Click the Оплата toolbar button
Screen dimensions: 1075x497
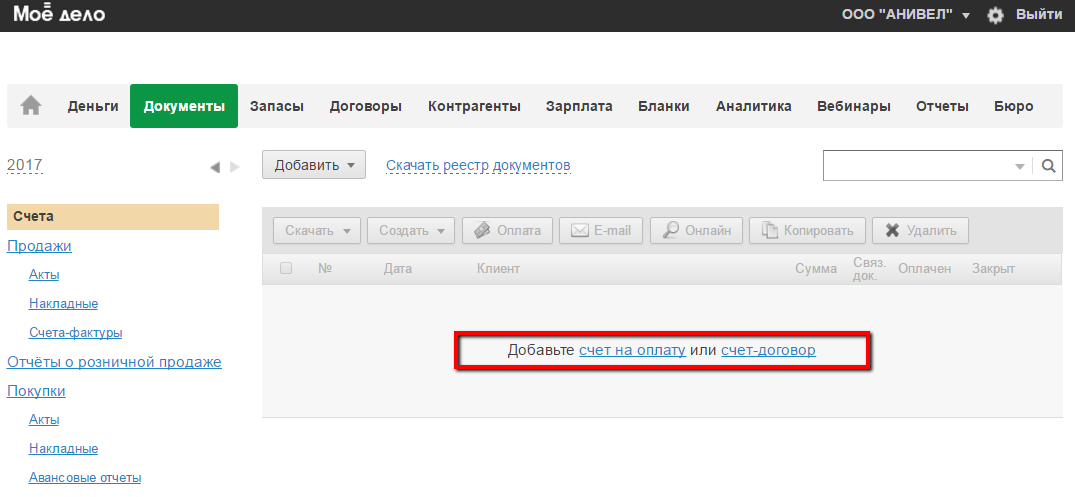pos(506,230)
